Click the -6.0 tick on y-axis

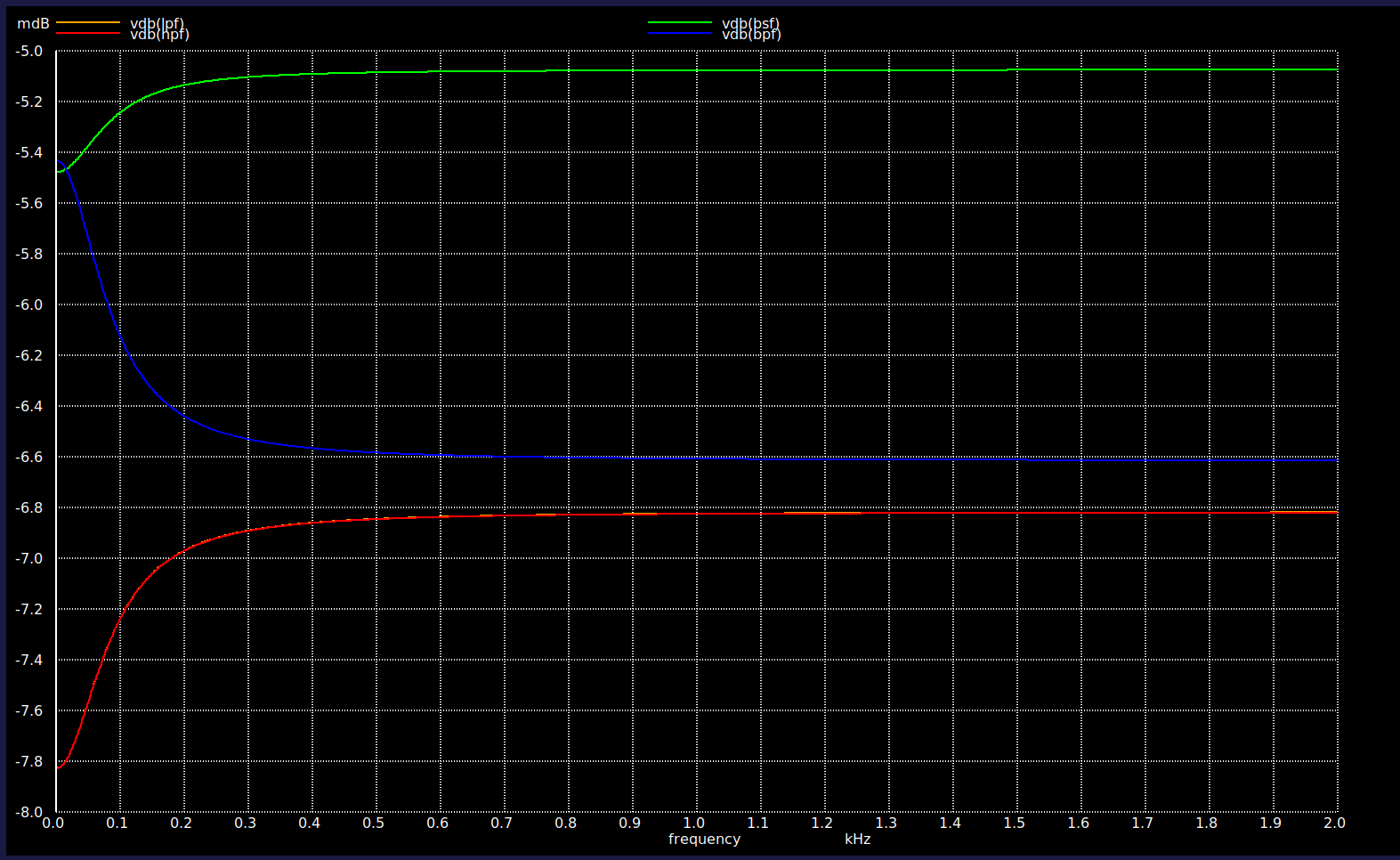click(29, 304)
